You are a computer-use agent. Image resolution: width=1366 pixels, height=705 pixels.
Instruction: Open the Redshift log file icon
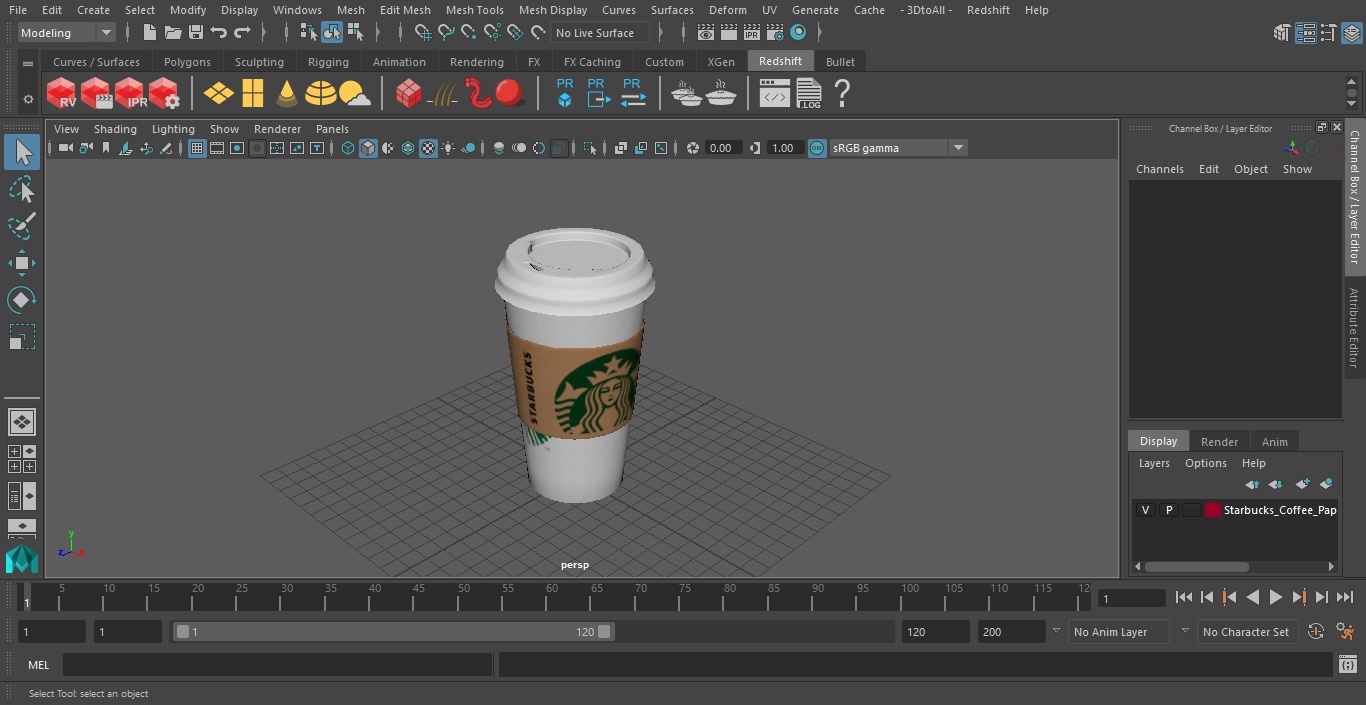(808, 94)
